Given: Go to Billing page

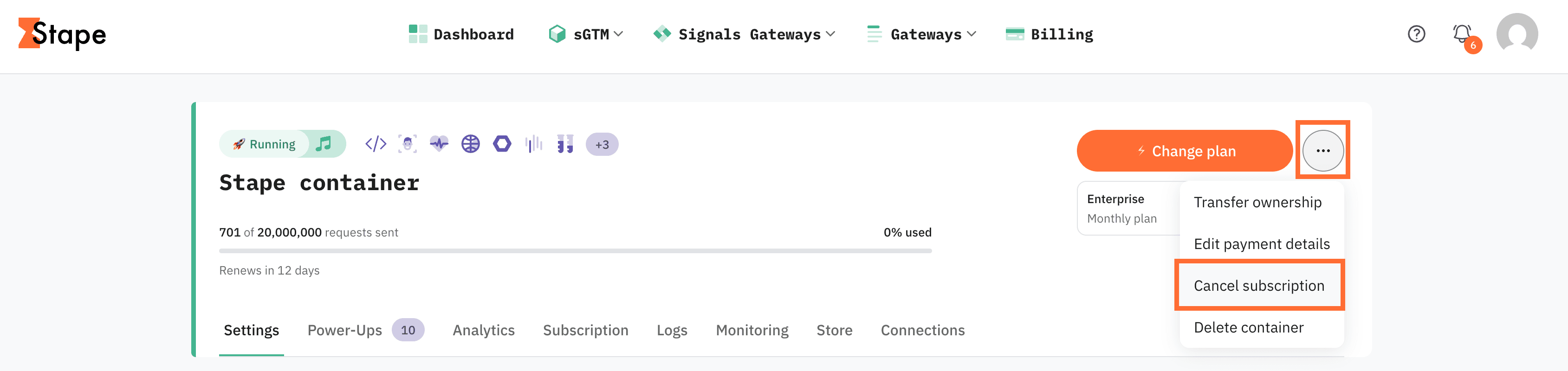Looking at the screenshot, I should tap(1050, 34).
